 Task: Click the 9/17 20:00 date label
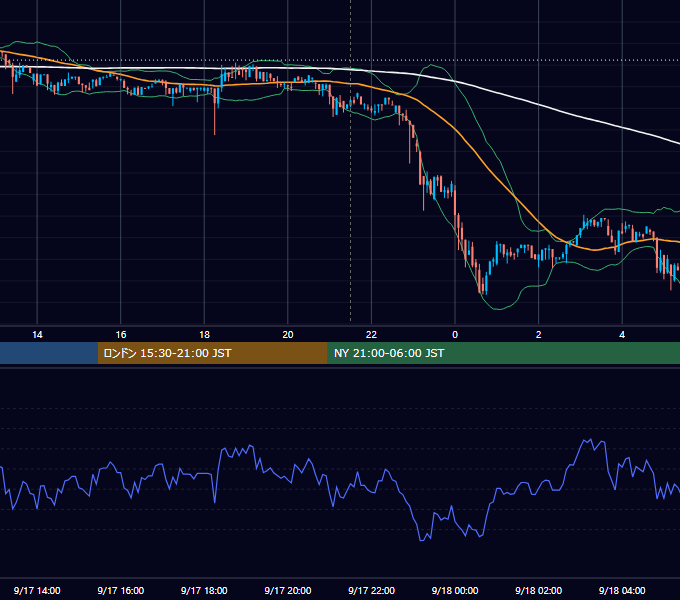[x=288, y=590]
